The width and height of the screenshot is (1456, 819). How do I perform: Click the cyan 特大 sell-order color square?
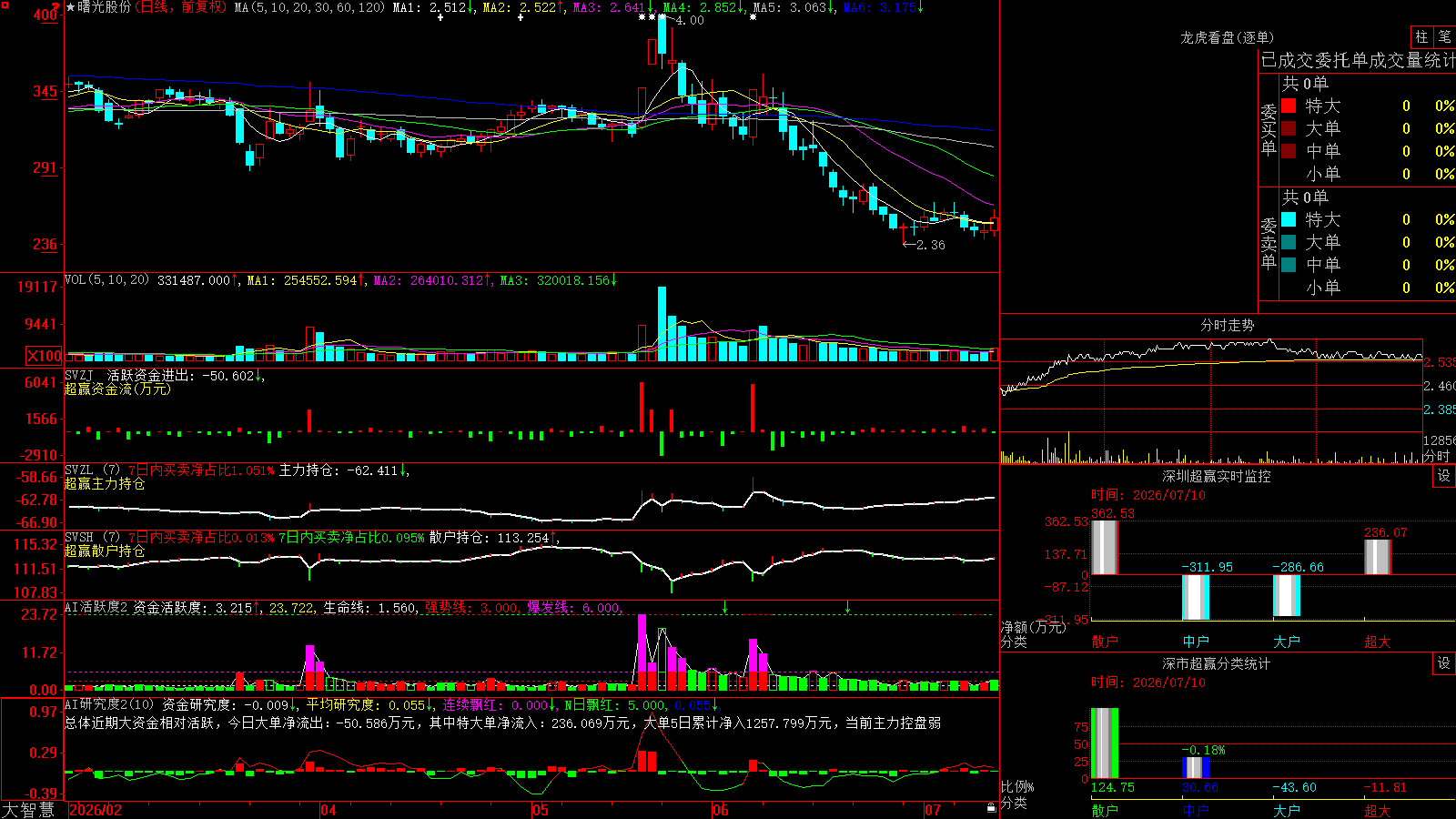(1289, 219)
